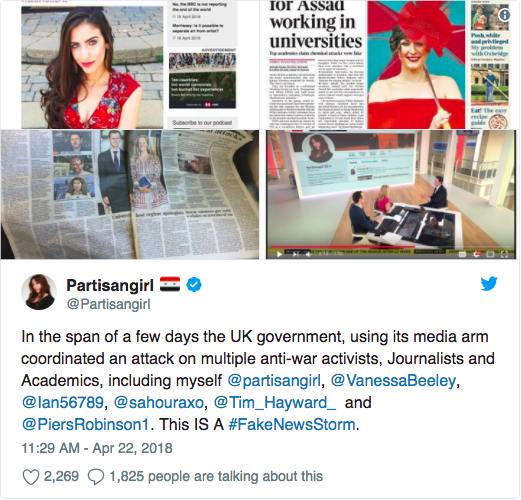Image resolution: width=521 pixels, height=500 pixels.
Task: Open replies via the speech bubble icon
Action: pos(96,477)
